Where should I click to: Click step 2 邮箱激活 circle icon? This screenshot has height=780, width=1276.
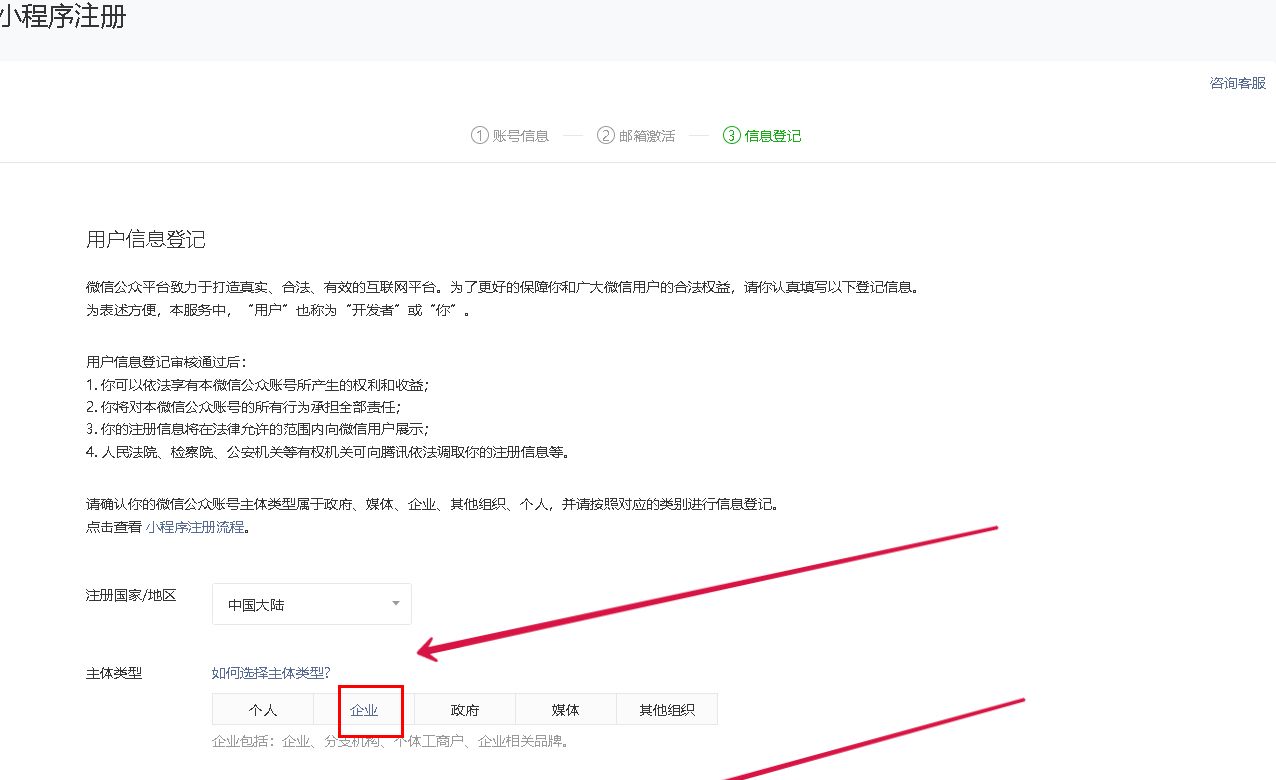pyautogui.click(x=607, y=135)
